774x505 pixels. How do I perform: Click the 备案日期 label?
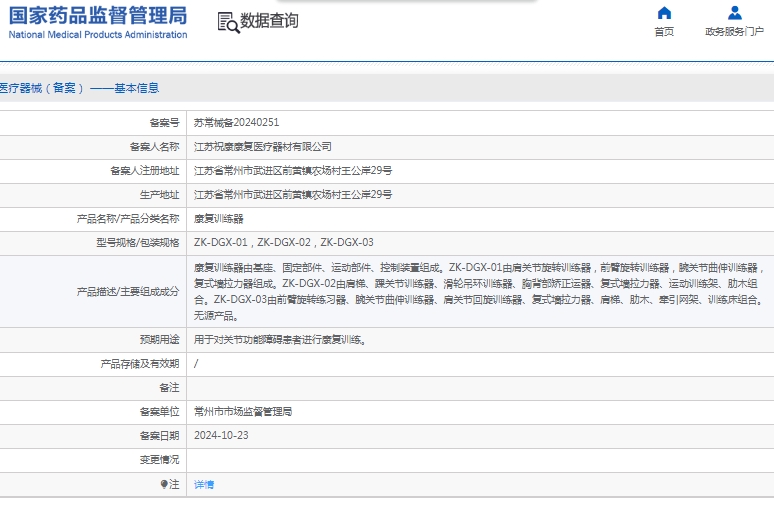click(x=159, y=435)
